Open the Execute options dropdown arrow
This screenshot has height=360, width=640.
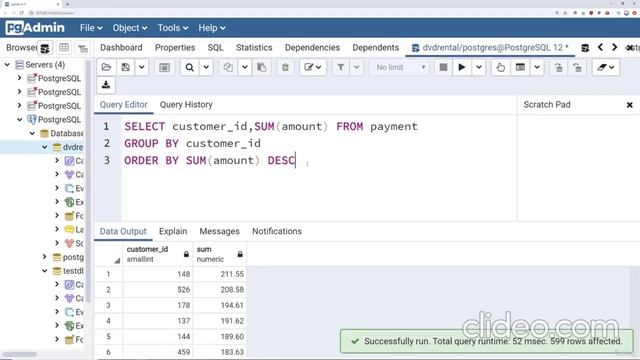click(478, 67)
